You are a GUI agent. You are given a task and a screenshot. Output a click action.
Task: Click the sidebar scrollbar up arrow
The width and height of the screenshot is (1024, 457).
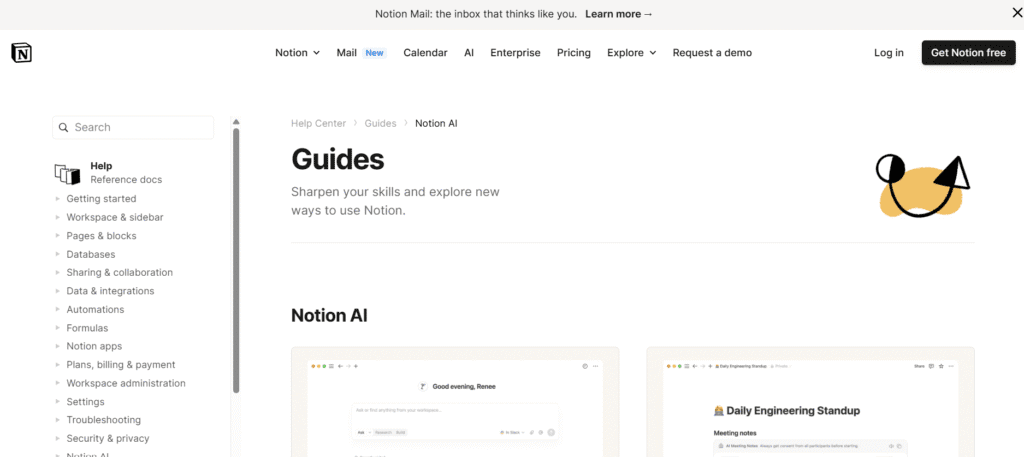(x=236, y=121)
